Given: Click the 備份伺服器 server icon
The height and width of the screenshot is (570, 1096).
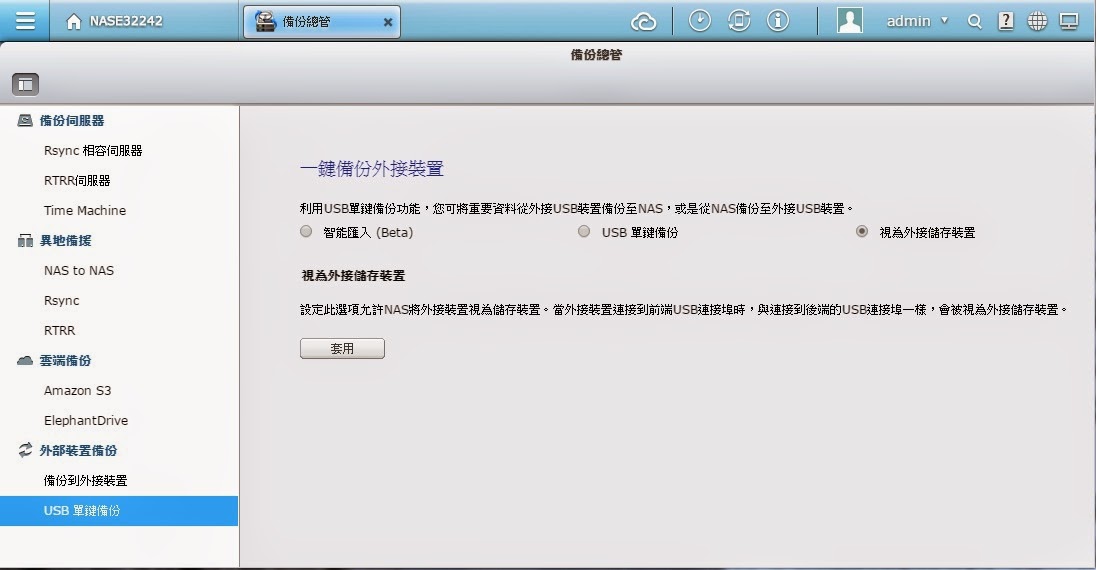Looking at the screenshot, I should (x=24, y=120).
